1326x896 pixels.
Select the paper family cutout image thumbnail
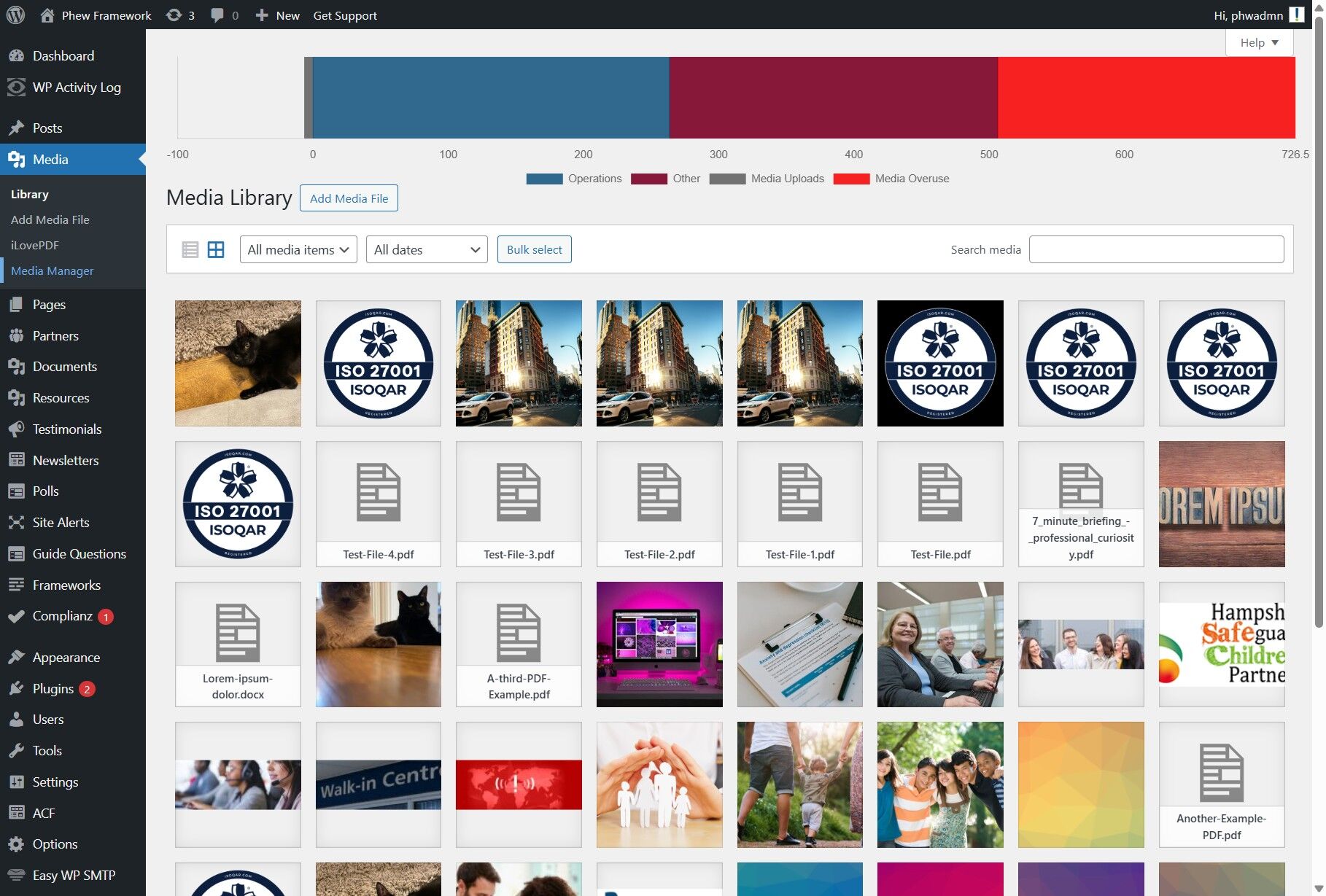pos(659,784)
